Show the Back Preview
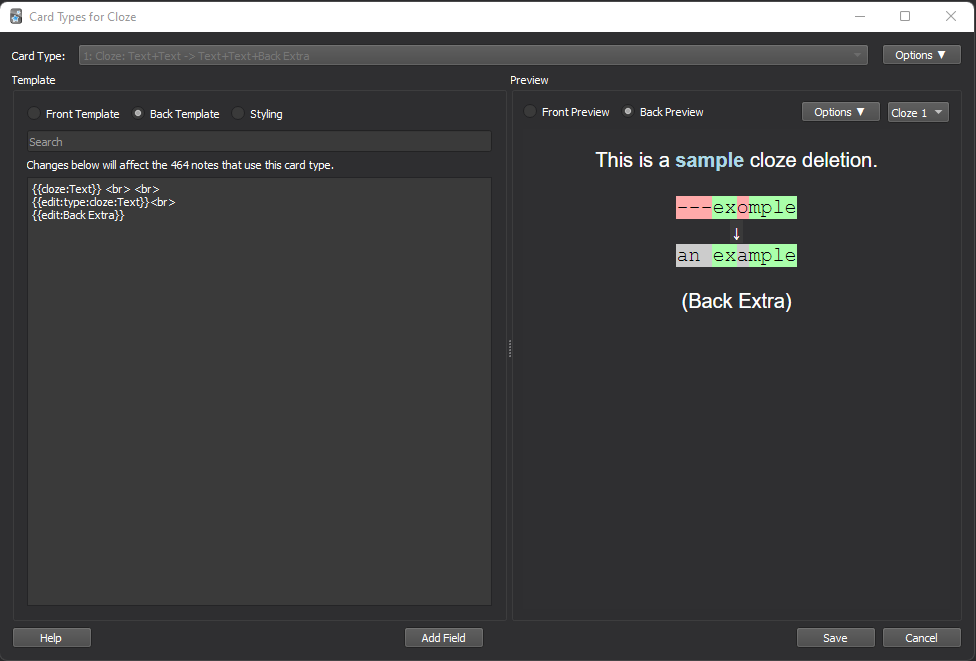976x661 pixels. pyautogui.click(x=628, y=112)
